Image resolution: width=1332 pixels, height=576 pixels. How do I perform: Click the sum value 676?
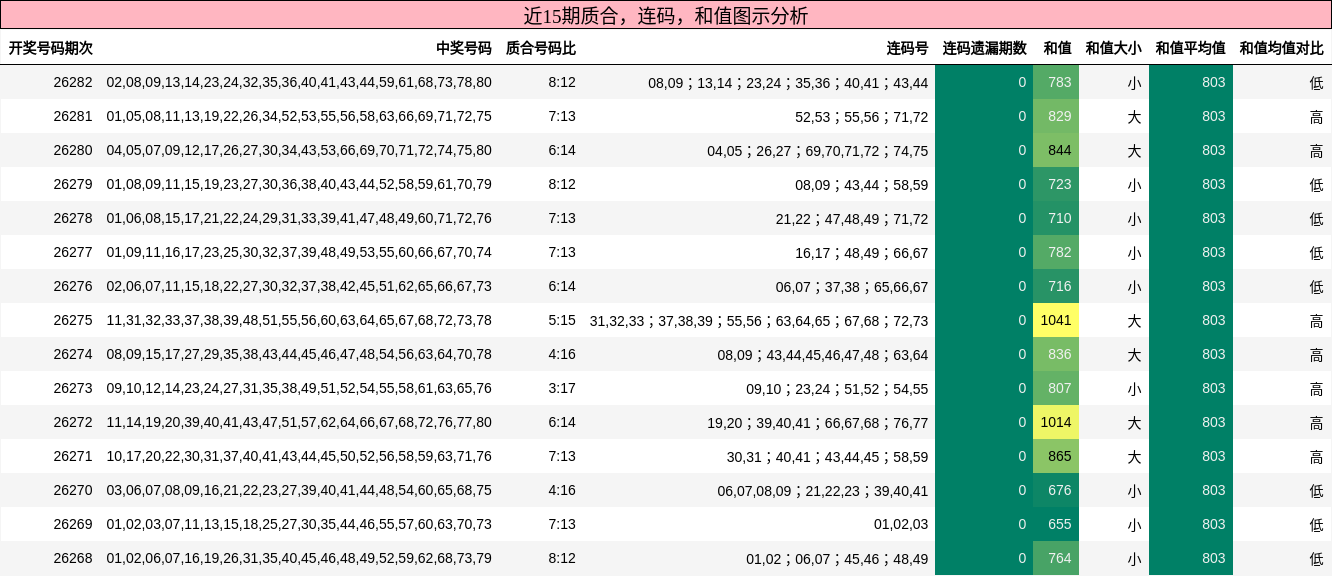[1056, 490]
